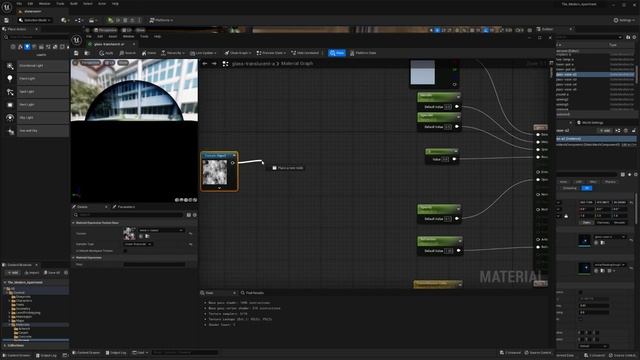Toggle the Is Default Meshpaint Texture checkbox

pos(125,251)
